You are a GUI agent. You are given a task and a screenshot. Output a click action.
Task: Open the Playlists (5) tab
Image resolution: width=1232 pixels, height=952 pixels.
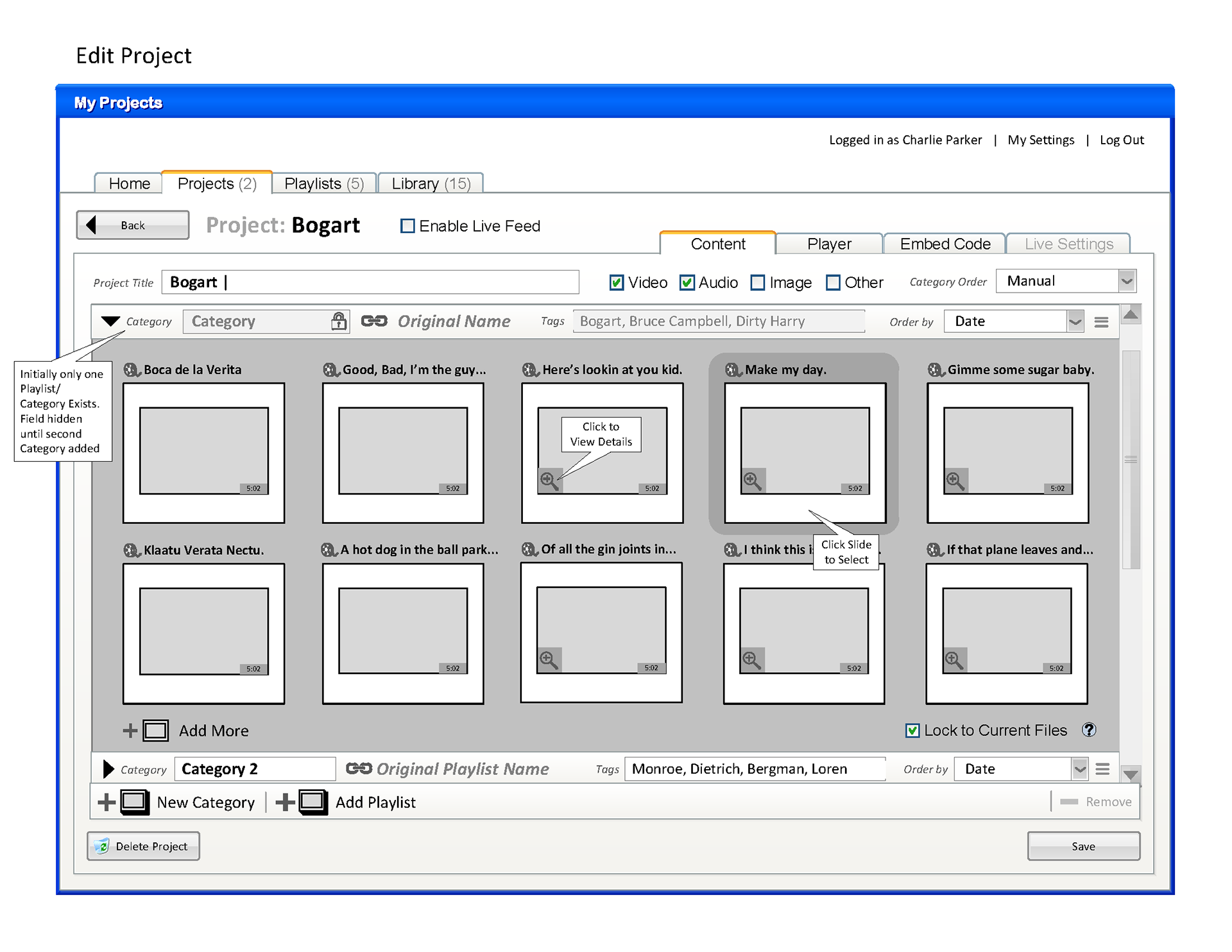tap(323, 184)
